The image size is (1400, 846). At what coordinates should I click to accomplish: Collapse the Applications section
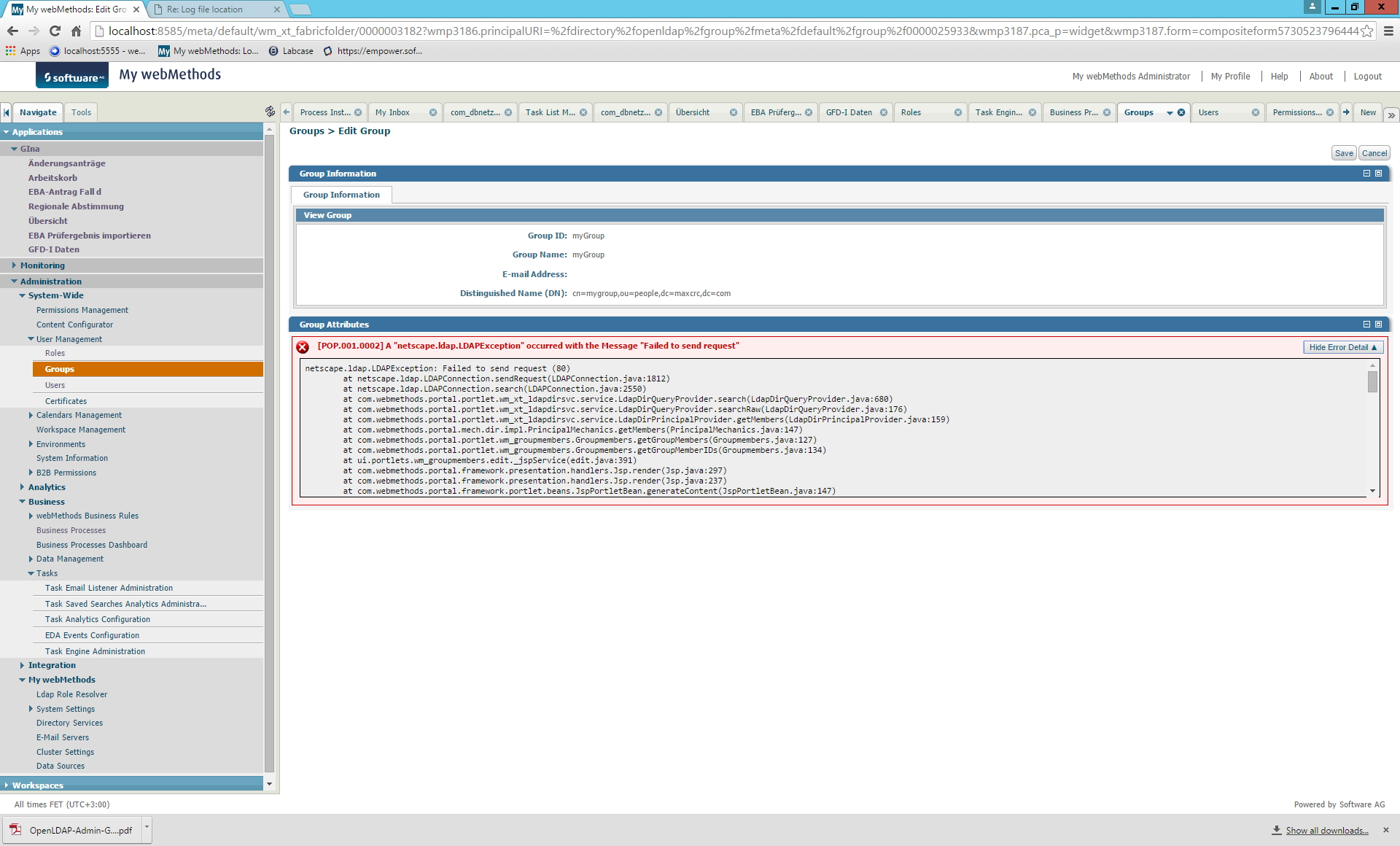pos(7,132)
